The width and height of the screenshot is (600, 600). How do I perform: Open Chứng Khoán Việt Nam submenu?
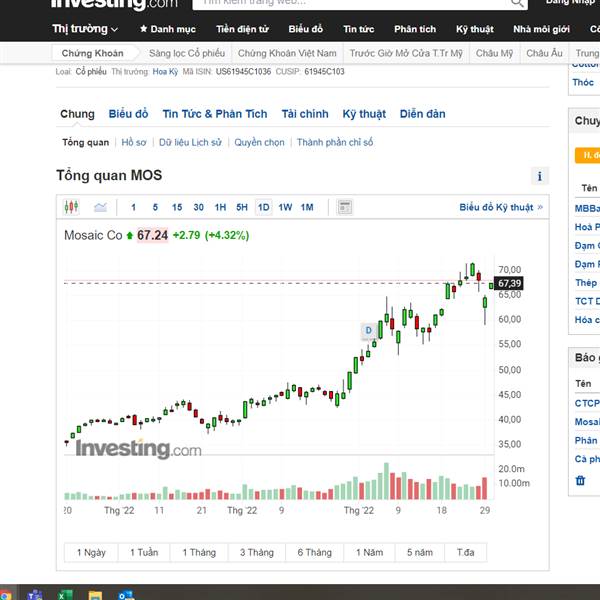pos(287,53)
